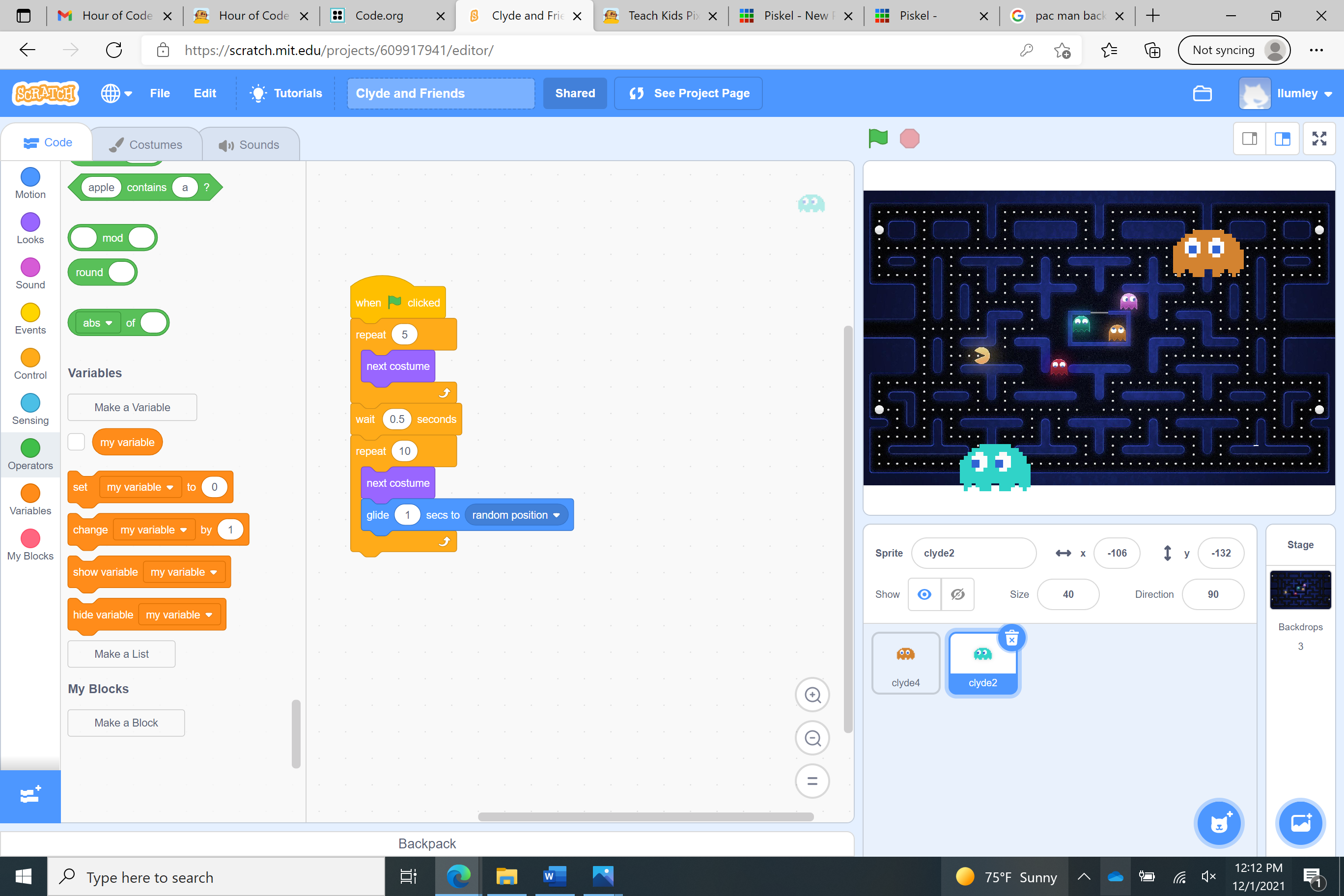1344x896 pixels.
Task: Zoom out of the code workspace
Action: pos(812,738)
